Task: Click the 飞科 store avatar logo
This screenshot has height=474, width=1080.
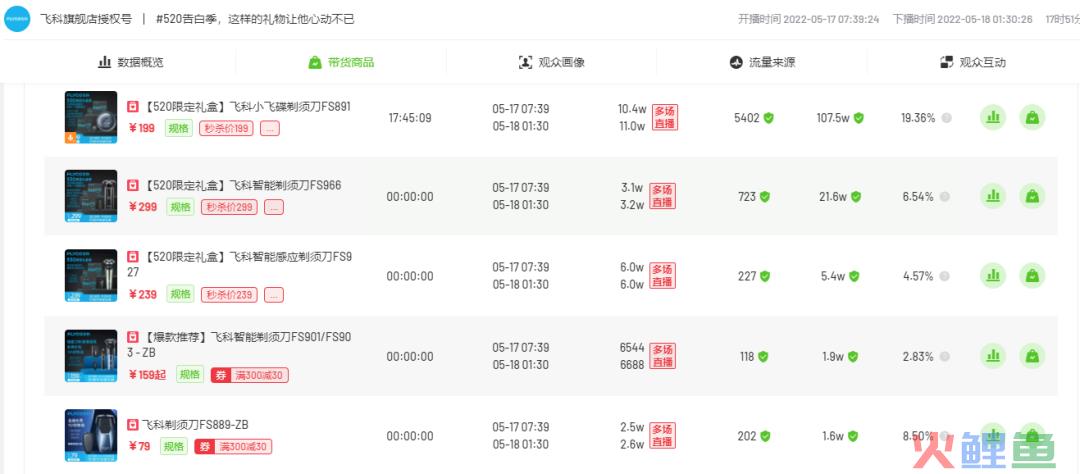Action: [x=17, y=19]
